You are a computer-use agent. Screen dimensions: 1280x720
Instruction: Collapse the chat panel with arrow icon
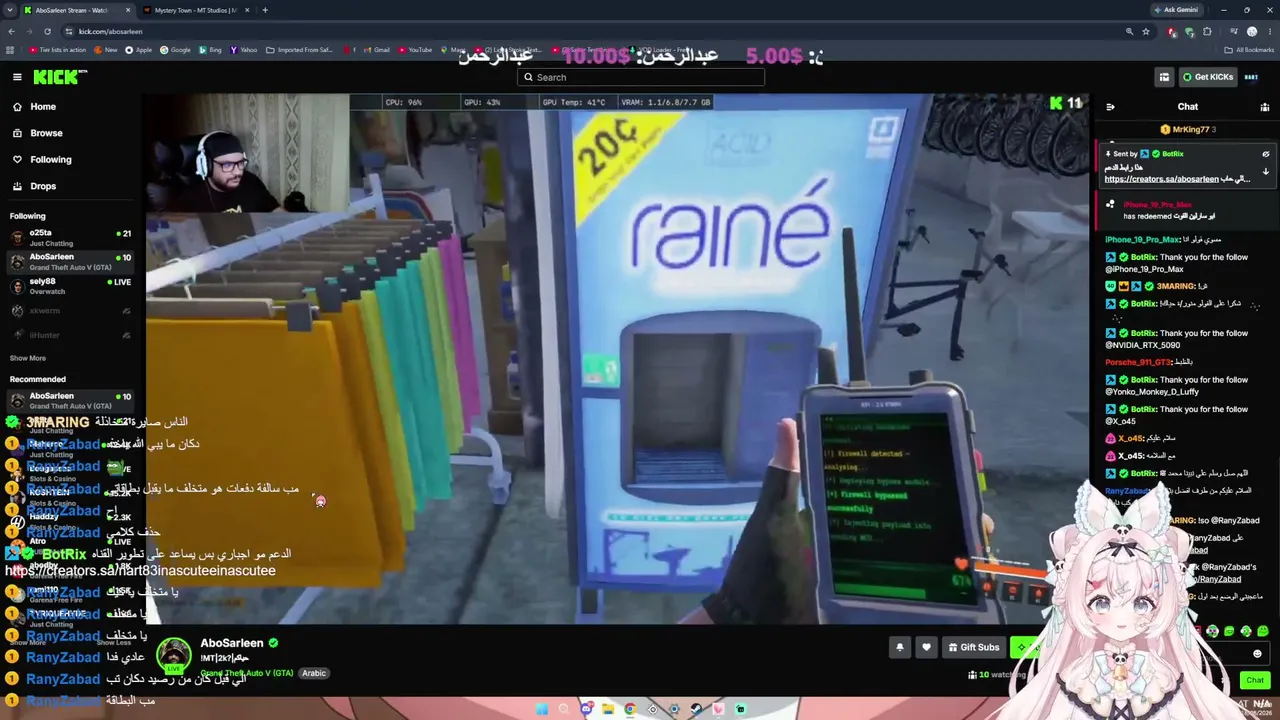point(1110,107)
